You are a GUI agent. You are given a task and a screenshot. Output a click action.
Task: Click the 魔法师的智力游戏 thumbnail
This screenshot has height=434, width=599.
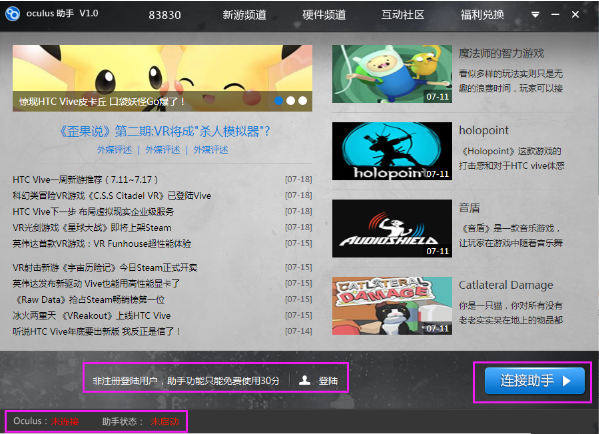pyautogui.click(x=392, y=74)
